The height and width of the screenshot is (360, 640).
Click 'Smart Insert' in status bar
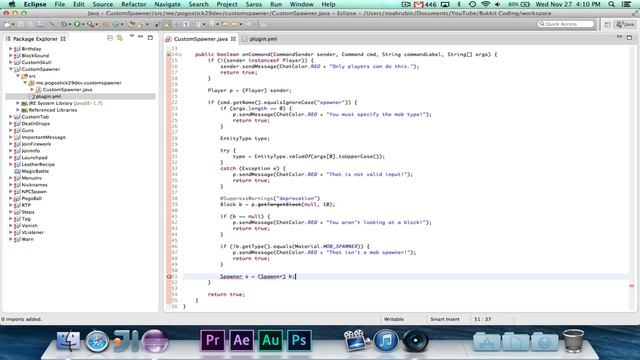444,319
